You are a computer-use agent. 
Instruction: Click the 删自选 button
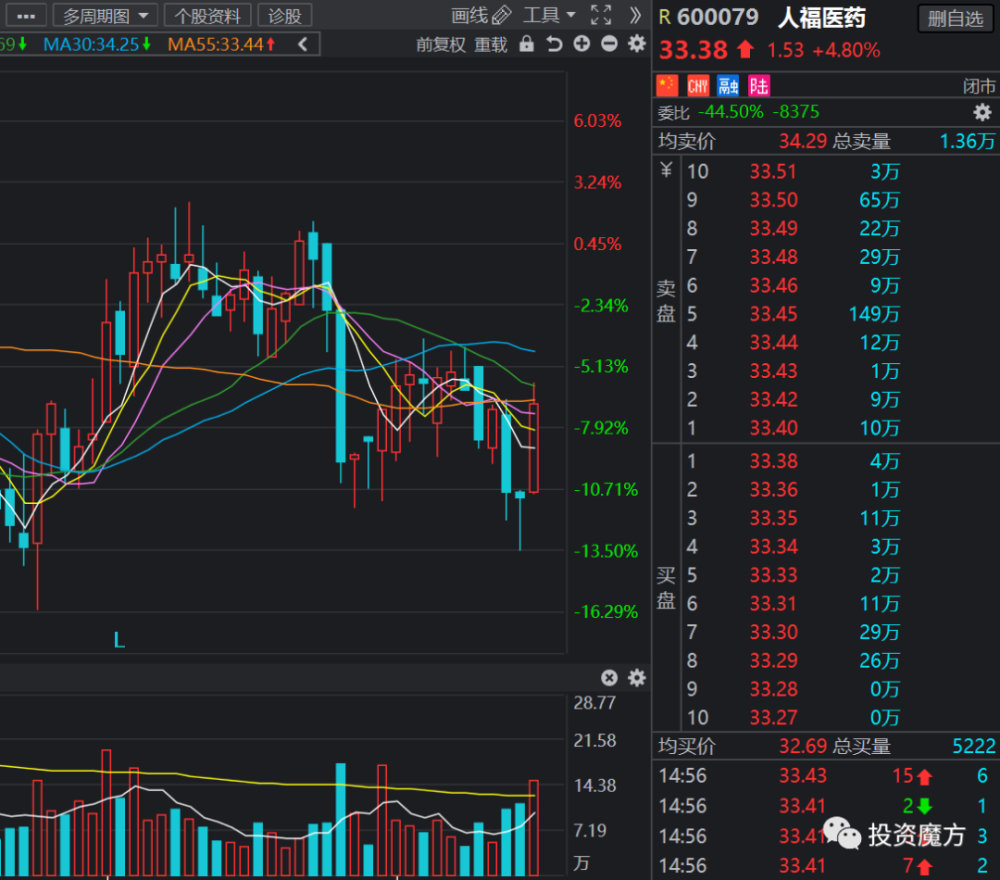[955, 18]
